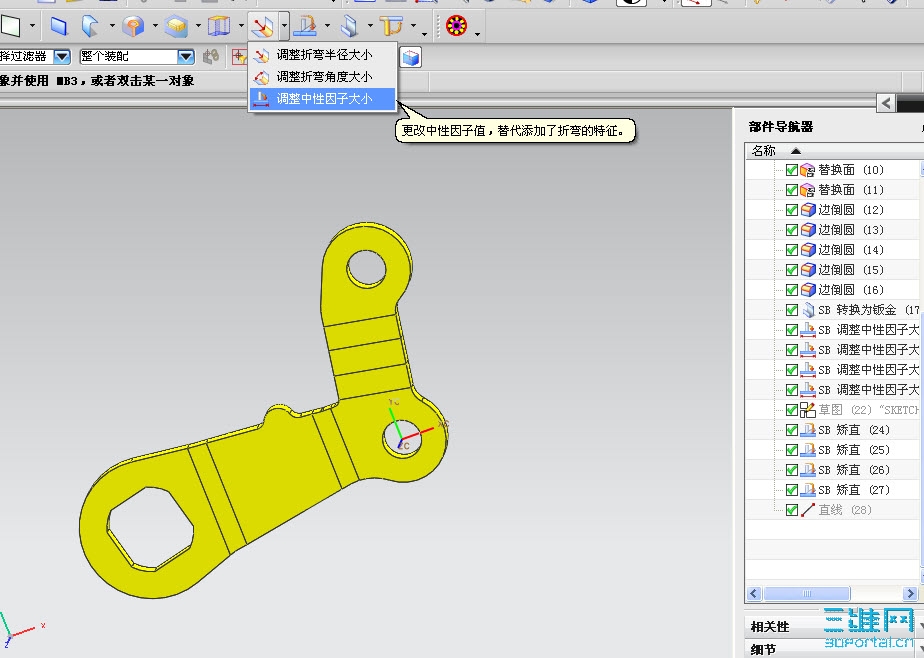Image resolution: width=924 pixels, height=658 pixels.
Task: Uncheck the 边倒圆 (16) feature checkbox
Action: pos(792,290)
